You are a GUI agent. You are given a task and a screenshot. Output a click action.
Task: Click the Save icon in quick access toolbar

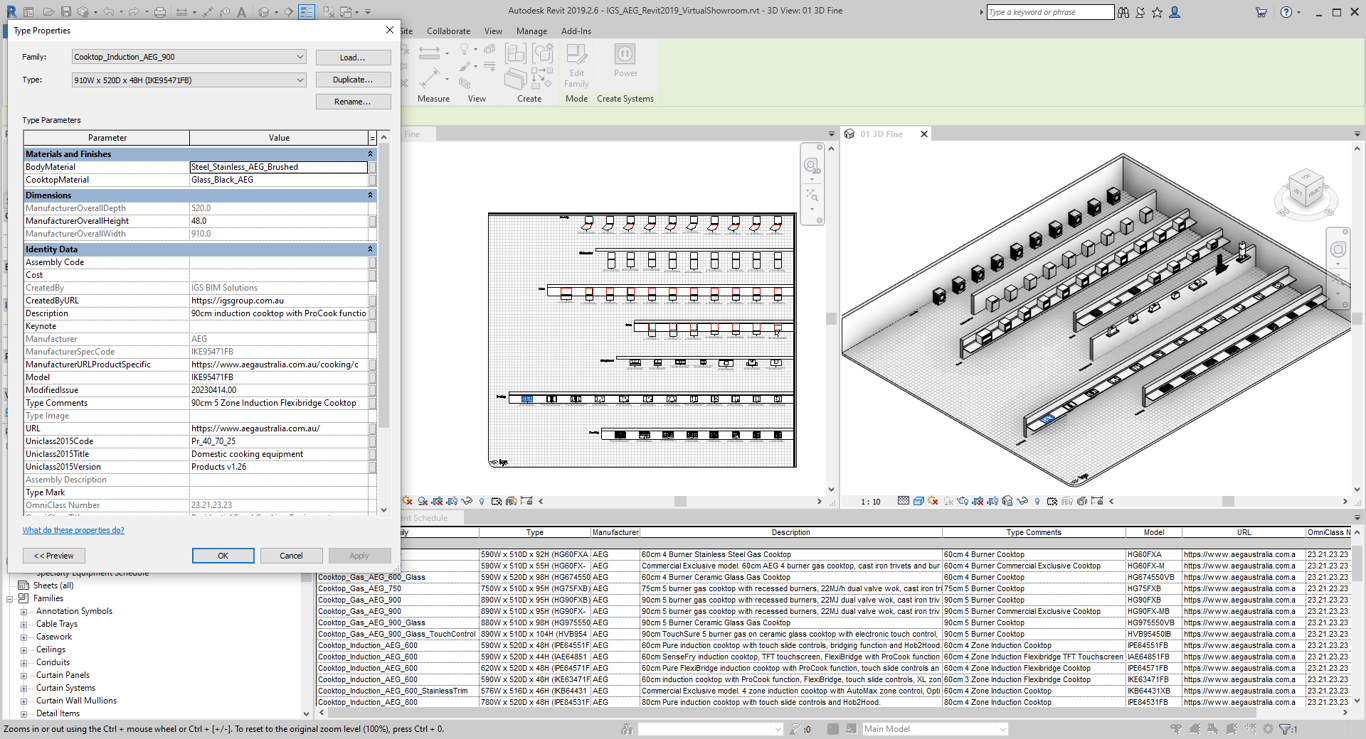[x=65, y=12]
